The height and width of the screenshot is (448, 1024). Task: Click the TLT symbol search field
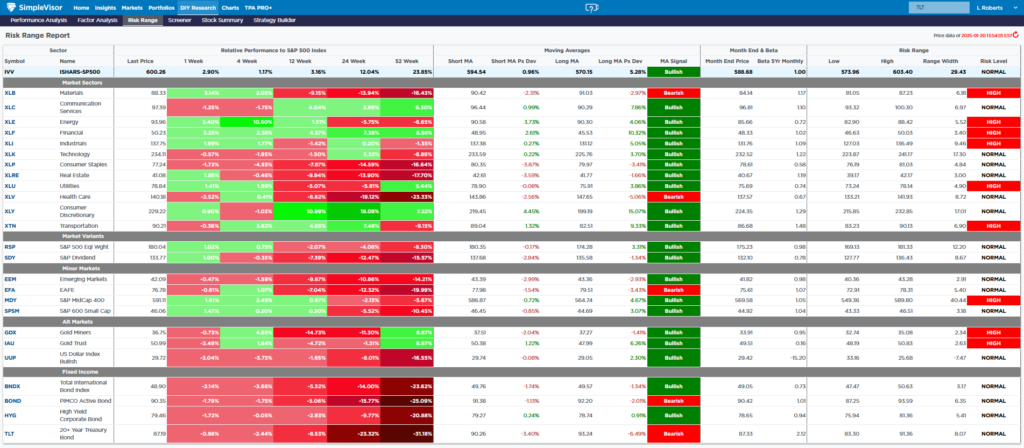coord(937,8)
